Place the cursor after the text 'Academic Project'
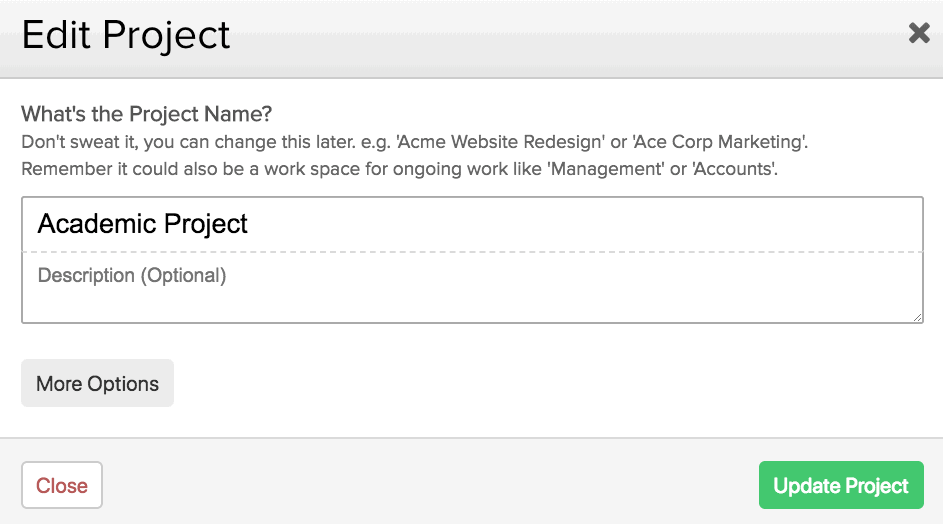Image resolution: width=943 pixels, height=524 pixels. (249, 224)
